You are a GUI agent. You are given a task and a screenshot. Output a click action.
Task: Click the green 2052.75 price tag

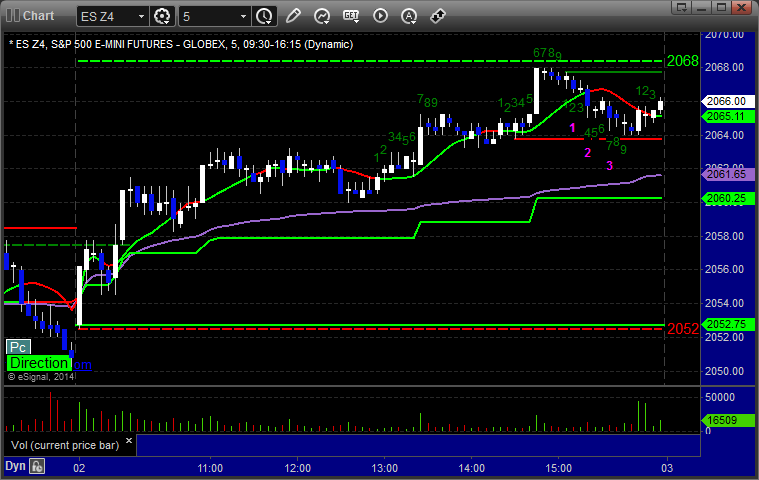[727, 324]
